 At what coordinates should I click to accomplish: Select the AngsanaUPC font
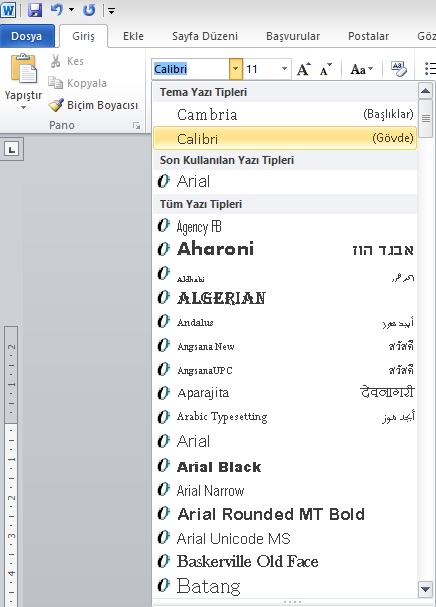click(x=285, y=370)
